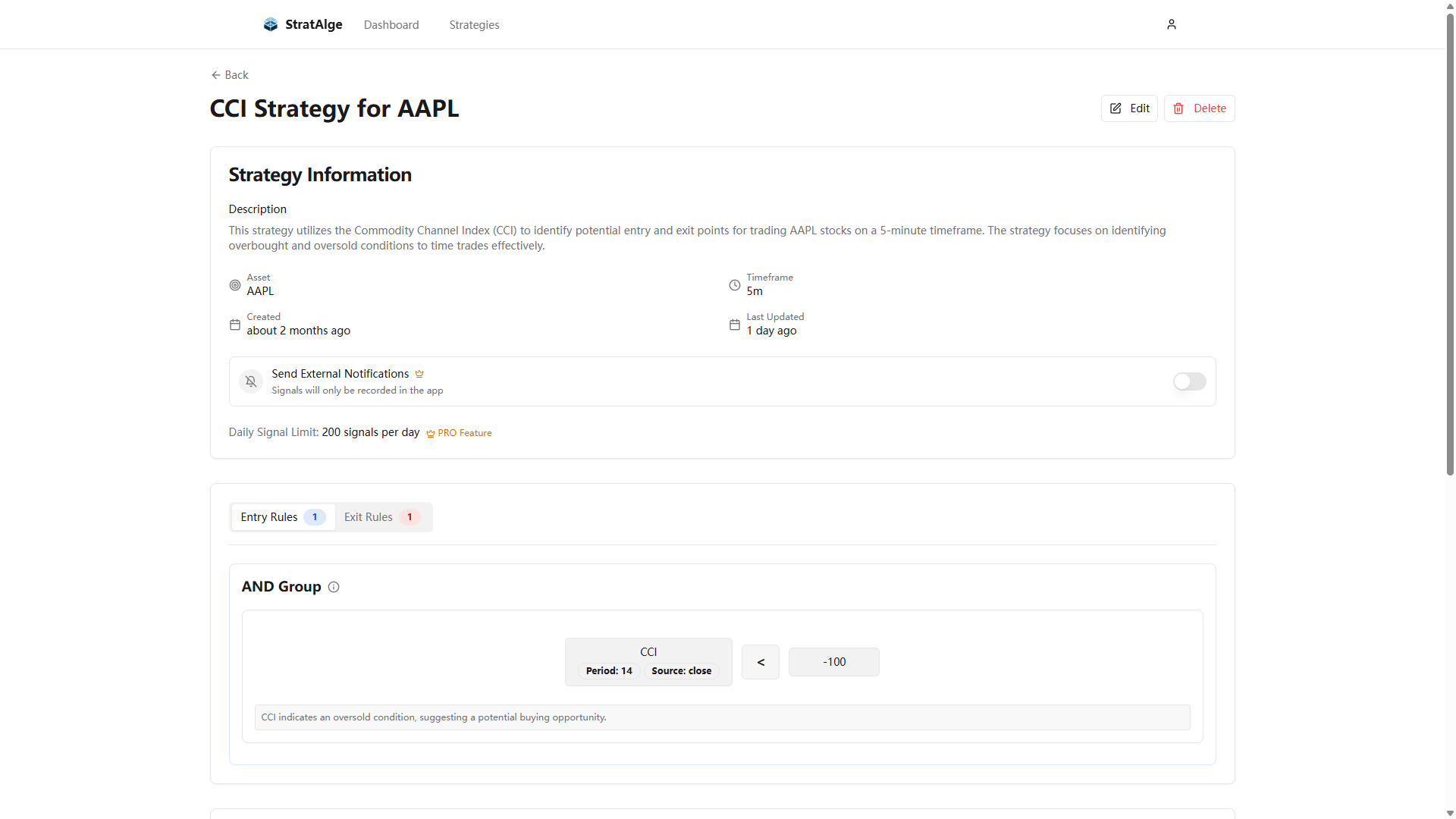The width and height of the screenshot is (1456, 819).
Task: Click the Last Updated calendar icon
Action: pos(734,325)
